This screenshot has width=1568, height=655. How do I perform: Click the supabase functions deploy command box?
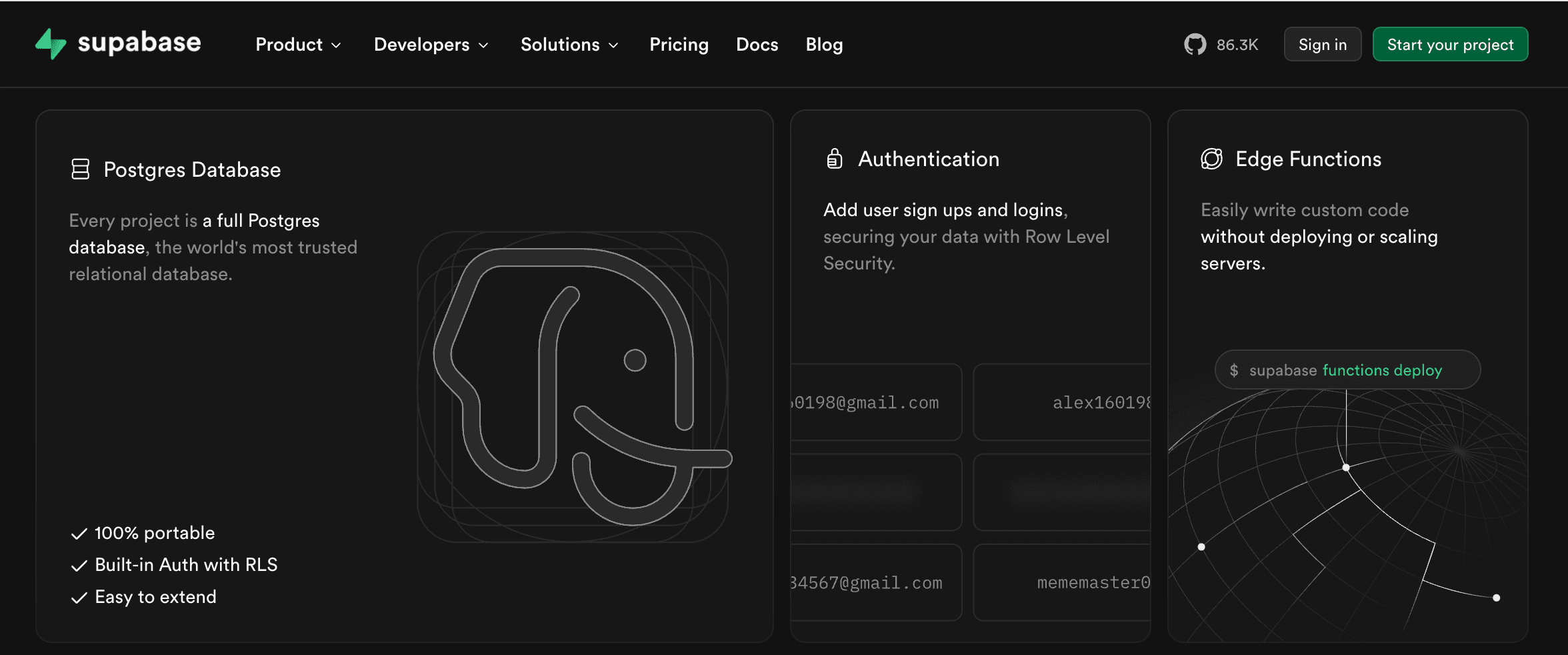click(x=1347, y=370)
